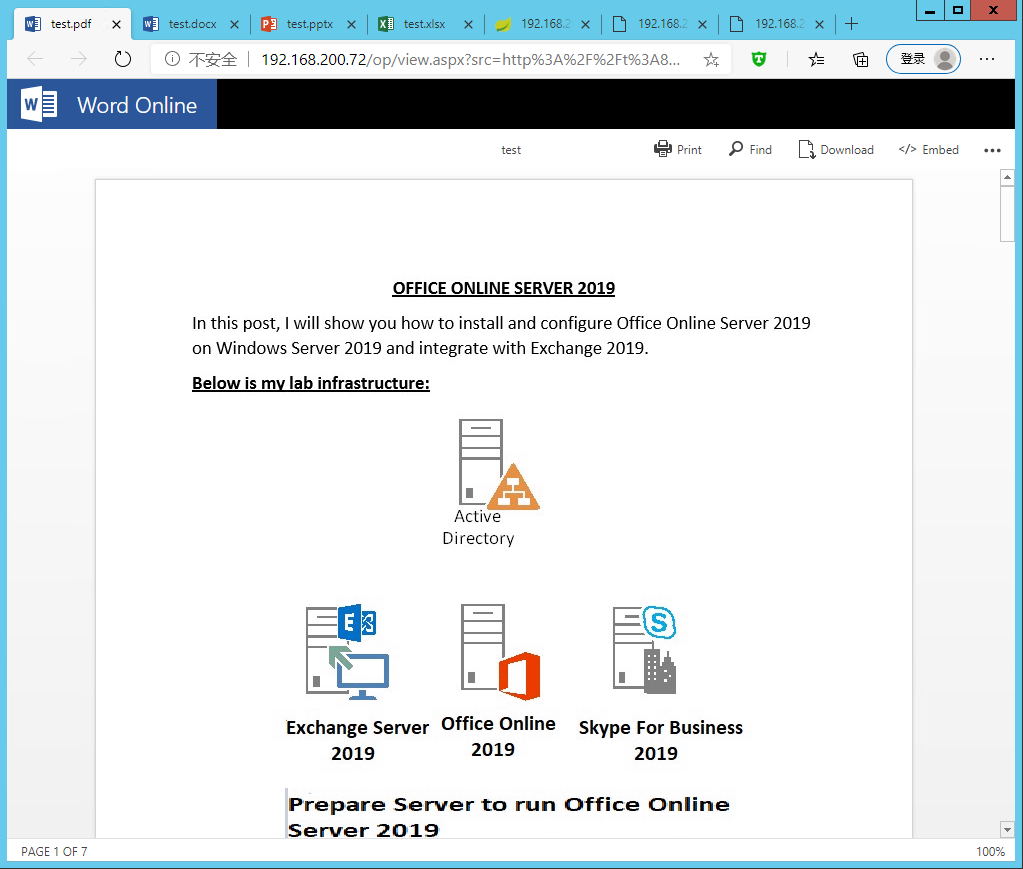Open the three-dot more options in the Word toolbar
This screenshot has width=1023, height=869.
tap(992, 150)
